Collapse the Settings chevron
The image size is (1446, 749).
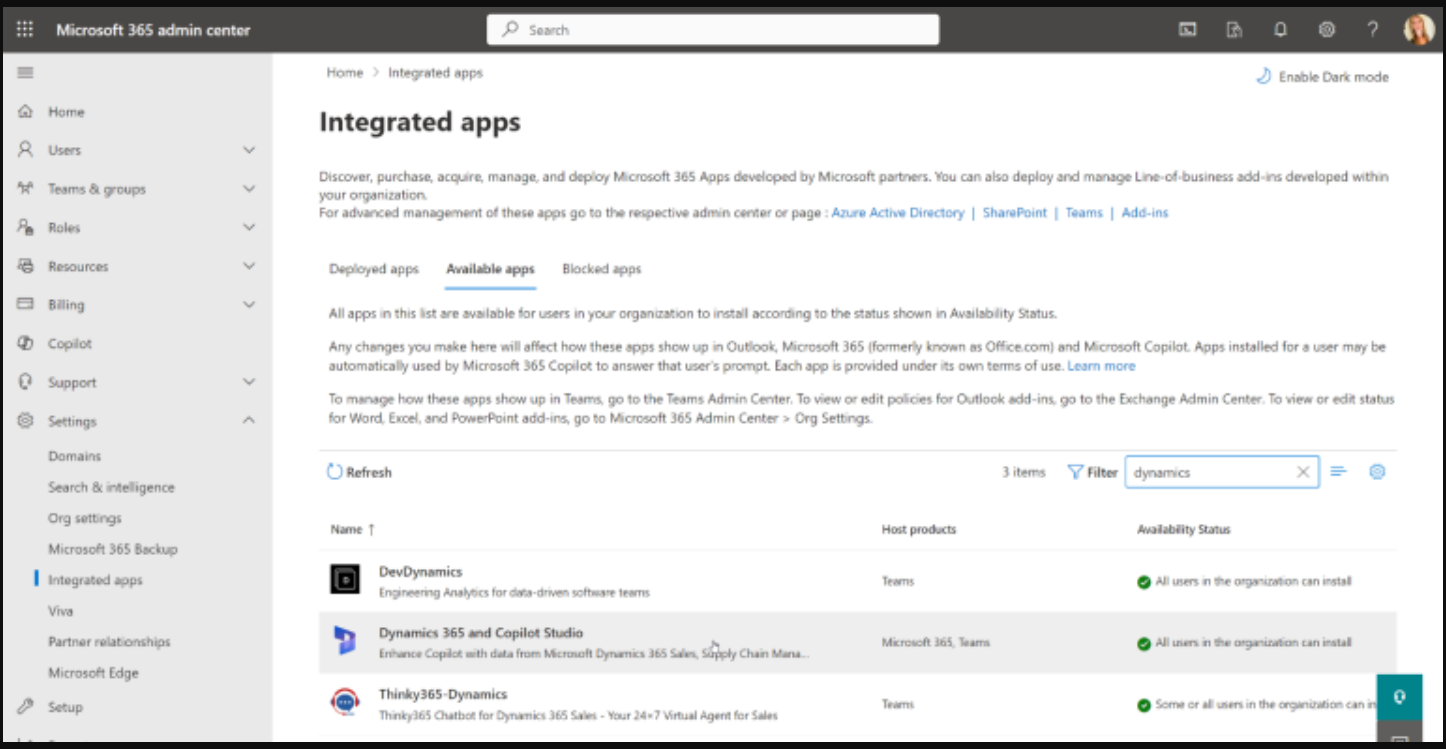(249, 421)
